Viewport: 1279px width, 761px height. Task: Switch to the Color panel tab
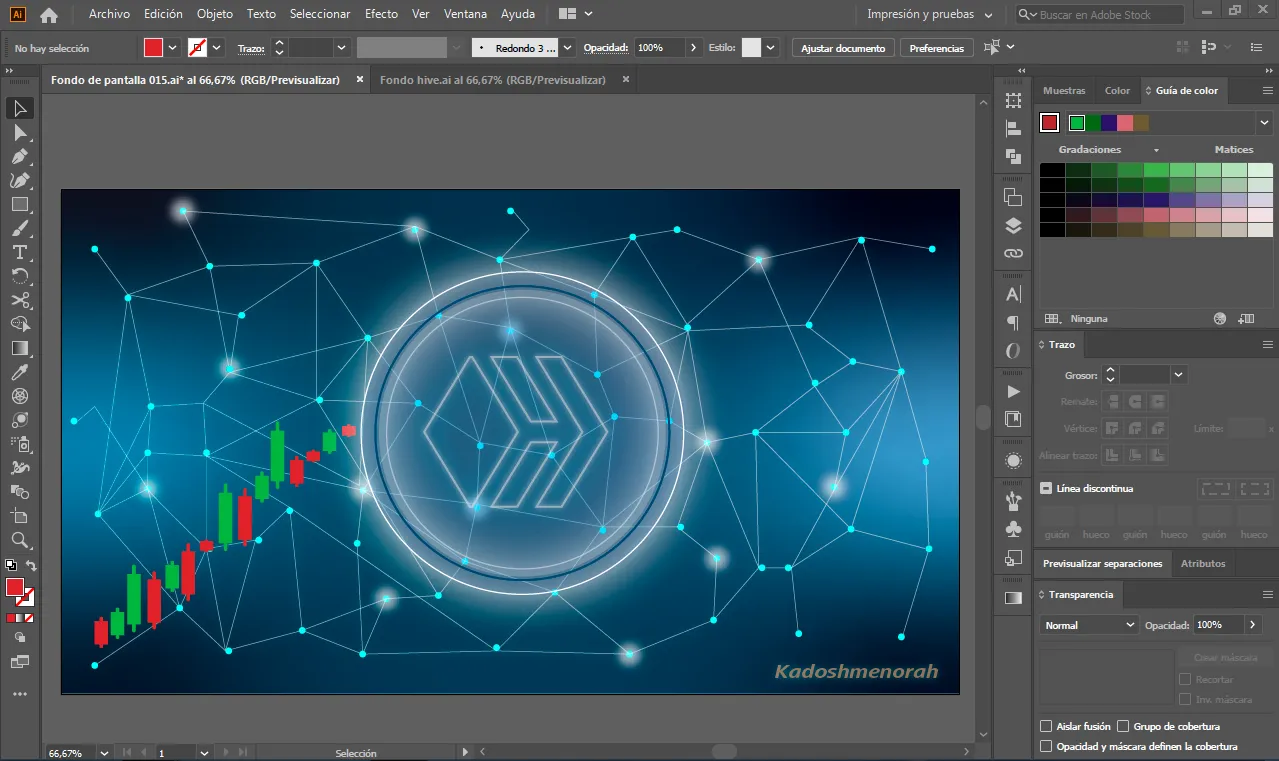(1117, 91)
